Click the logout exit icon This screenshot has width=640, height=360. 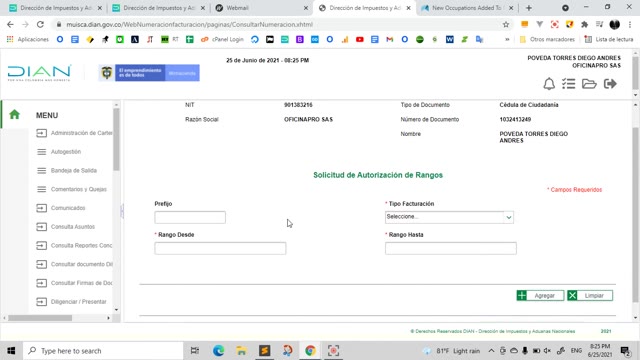610,84
